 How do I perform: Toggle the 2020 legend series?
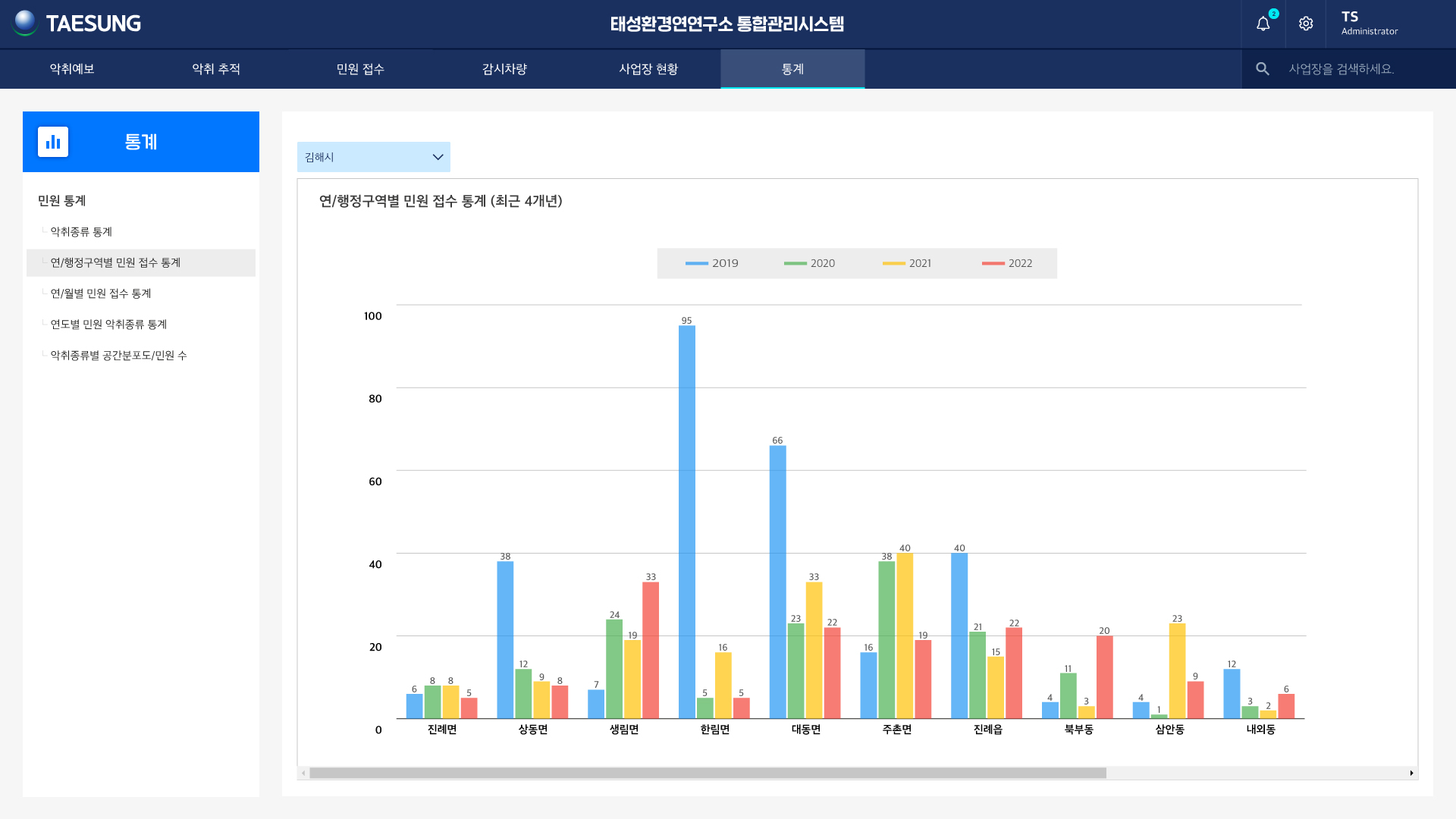[809, 263]
